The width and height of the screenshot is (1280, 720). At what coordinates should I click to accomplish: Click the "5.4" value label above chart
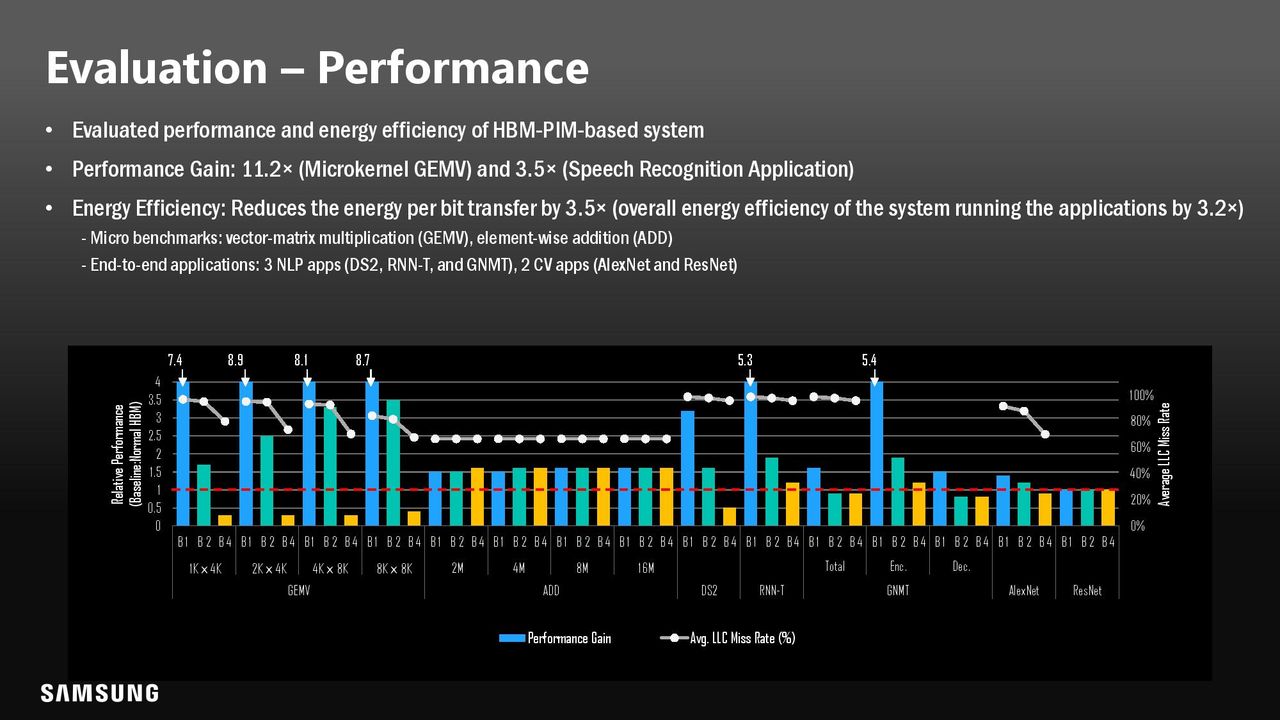[x=870, y=359]
